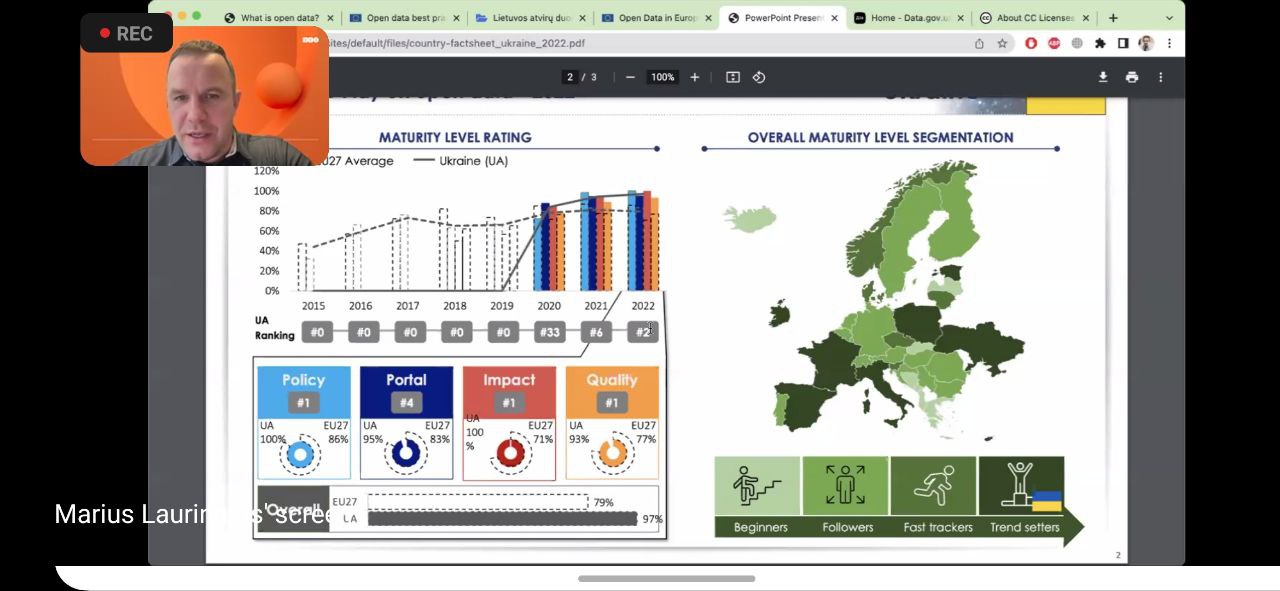The image size is (1280, 591).
Task: Click the UA 97% overall bar
Action: [502, 519]
